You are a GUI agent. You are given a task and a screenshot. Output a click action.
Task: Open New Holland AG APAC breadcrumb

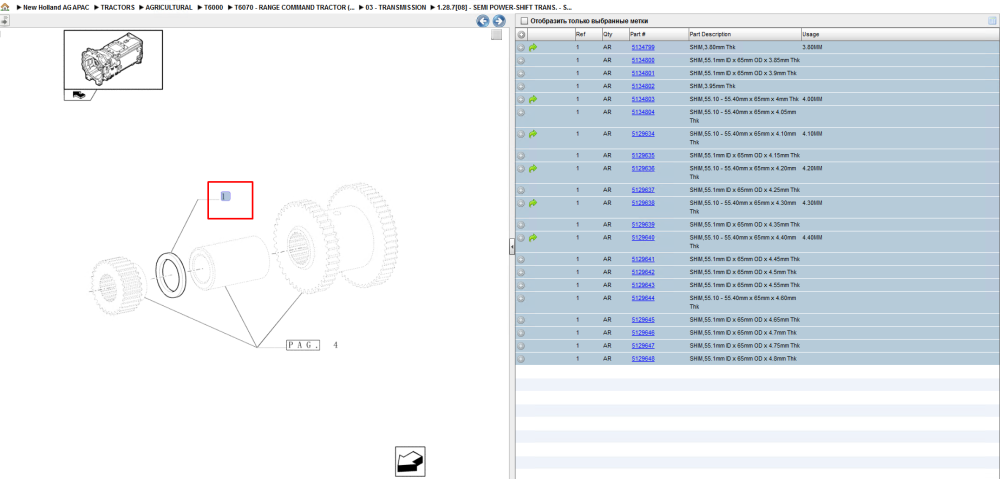(x=56, y=7)
